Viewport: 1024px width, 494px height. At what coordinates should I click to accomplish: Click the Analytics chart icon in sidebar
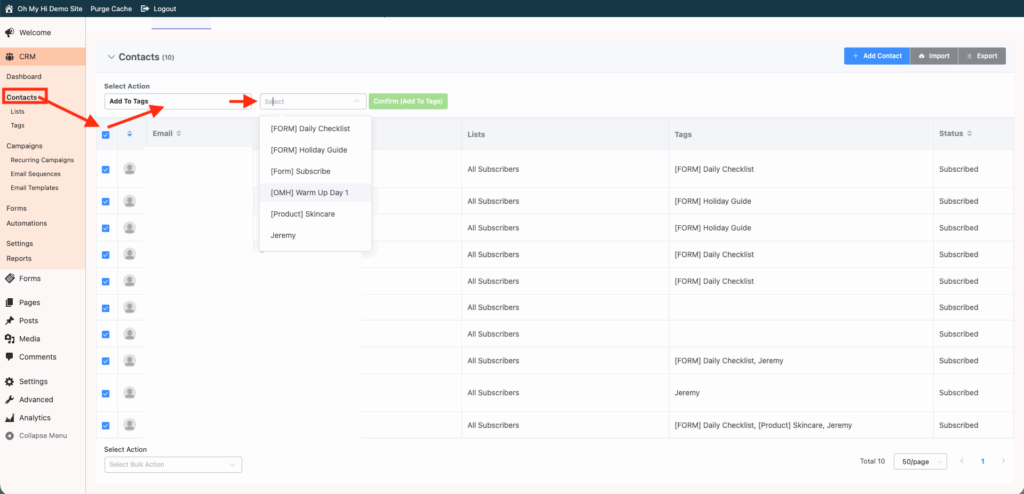point(9,418)
